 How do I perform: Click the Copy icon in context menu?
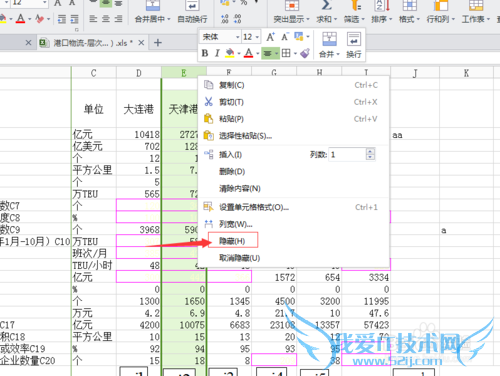point(209,85)
